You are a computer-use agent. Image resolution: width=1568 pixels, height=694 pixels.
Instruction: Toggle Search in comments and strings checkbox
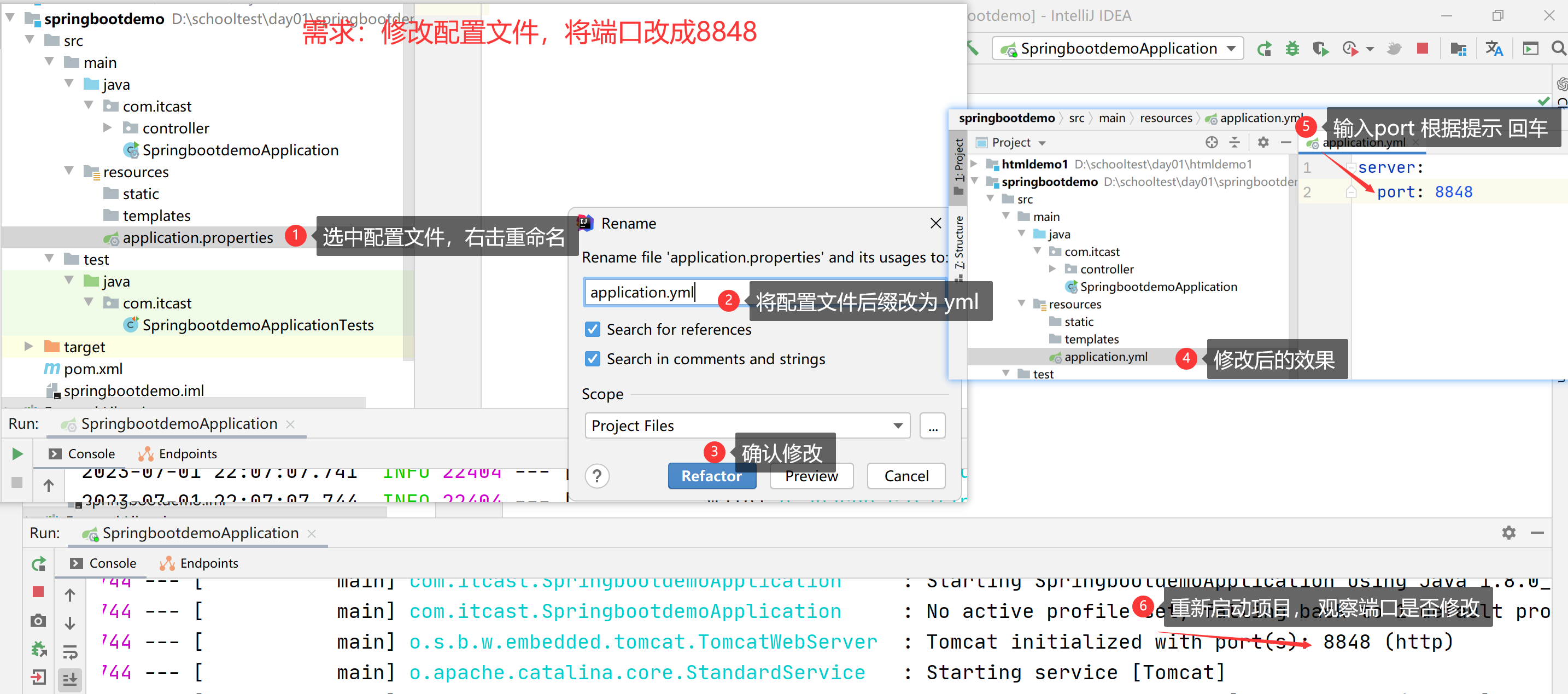click(x=592, y=359)
